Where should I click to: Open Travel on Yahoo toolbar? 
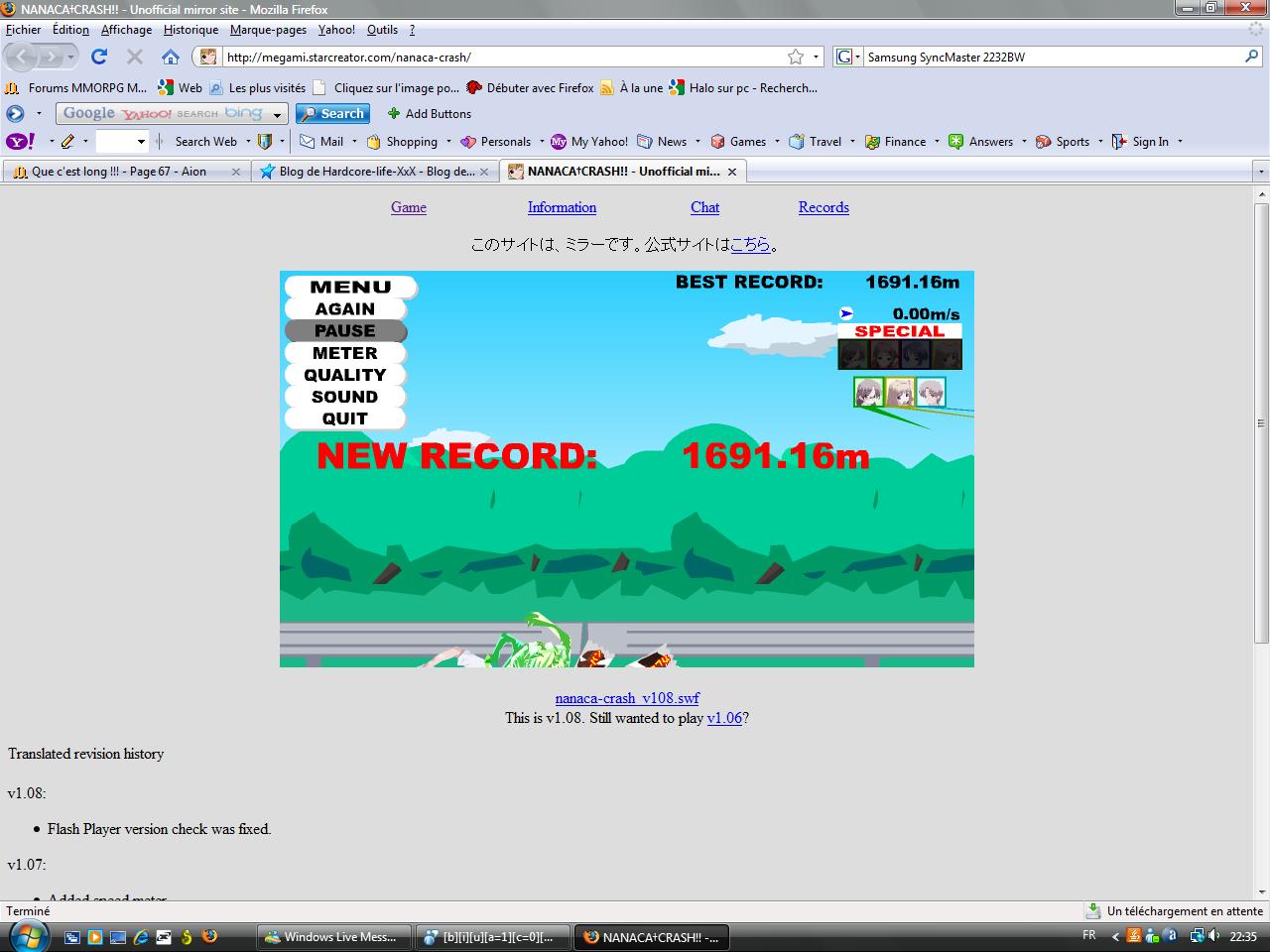(x=816, y=142)
